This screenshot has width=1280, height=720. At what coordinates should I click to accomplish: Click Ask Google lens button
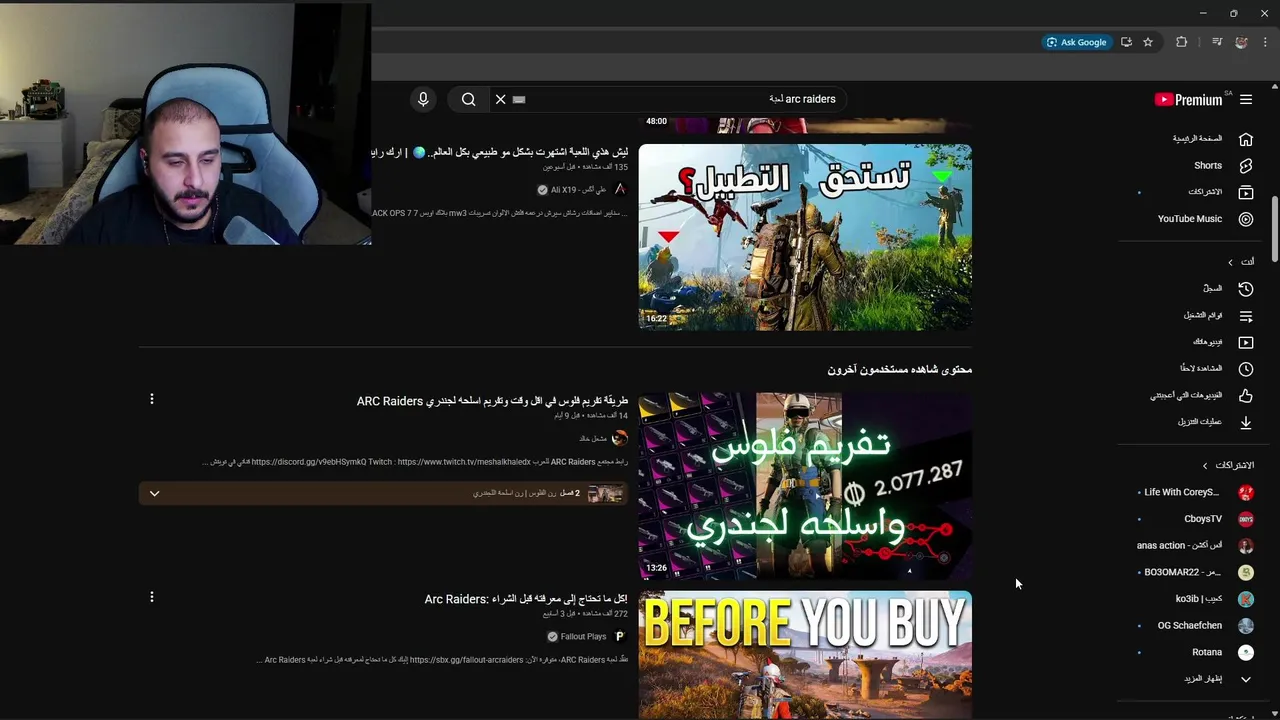(1076, 42)
